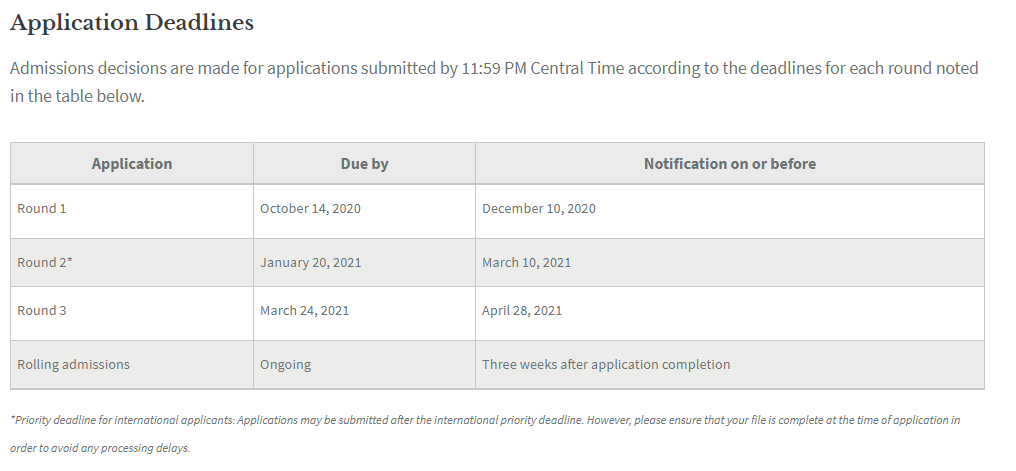Select the January 20, 2021 due date
This screenshot has width=1016, height=471.
point(310,263)
